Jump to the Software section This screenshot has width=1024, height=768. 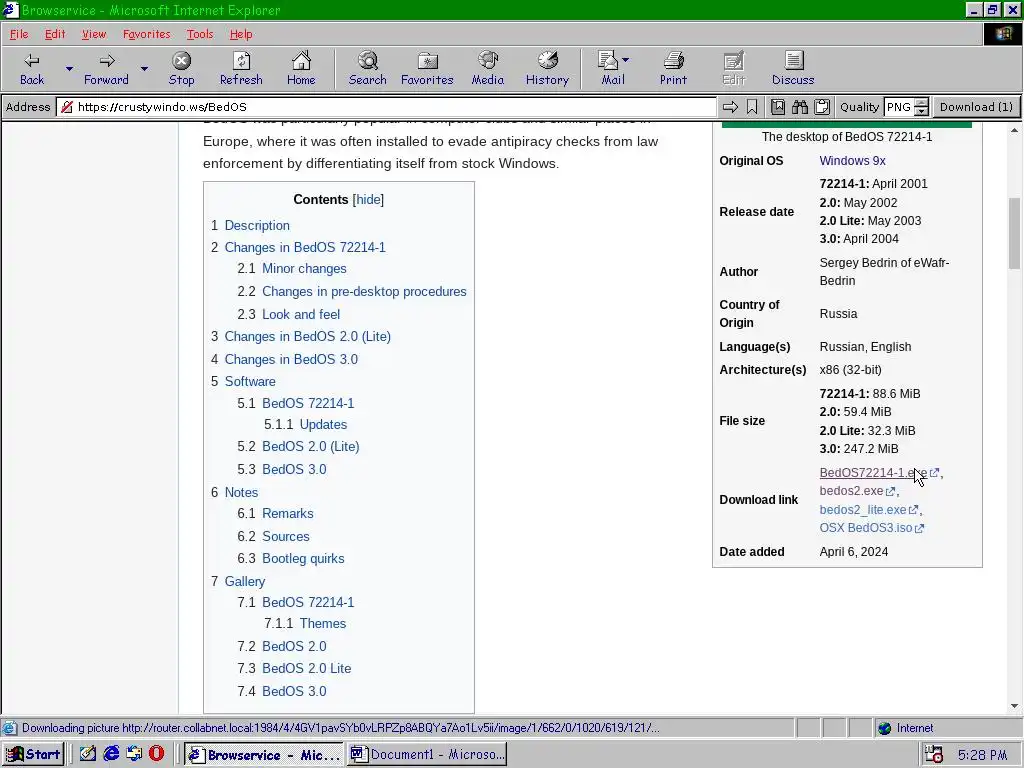(x=250, y=381)
